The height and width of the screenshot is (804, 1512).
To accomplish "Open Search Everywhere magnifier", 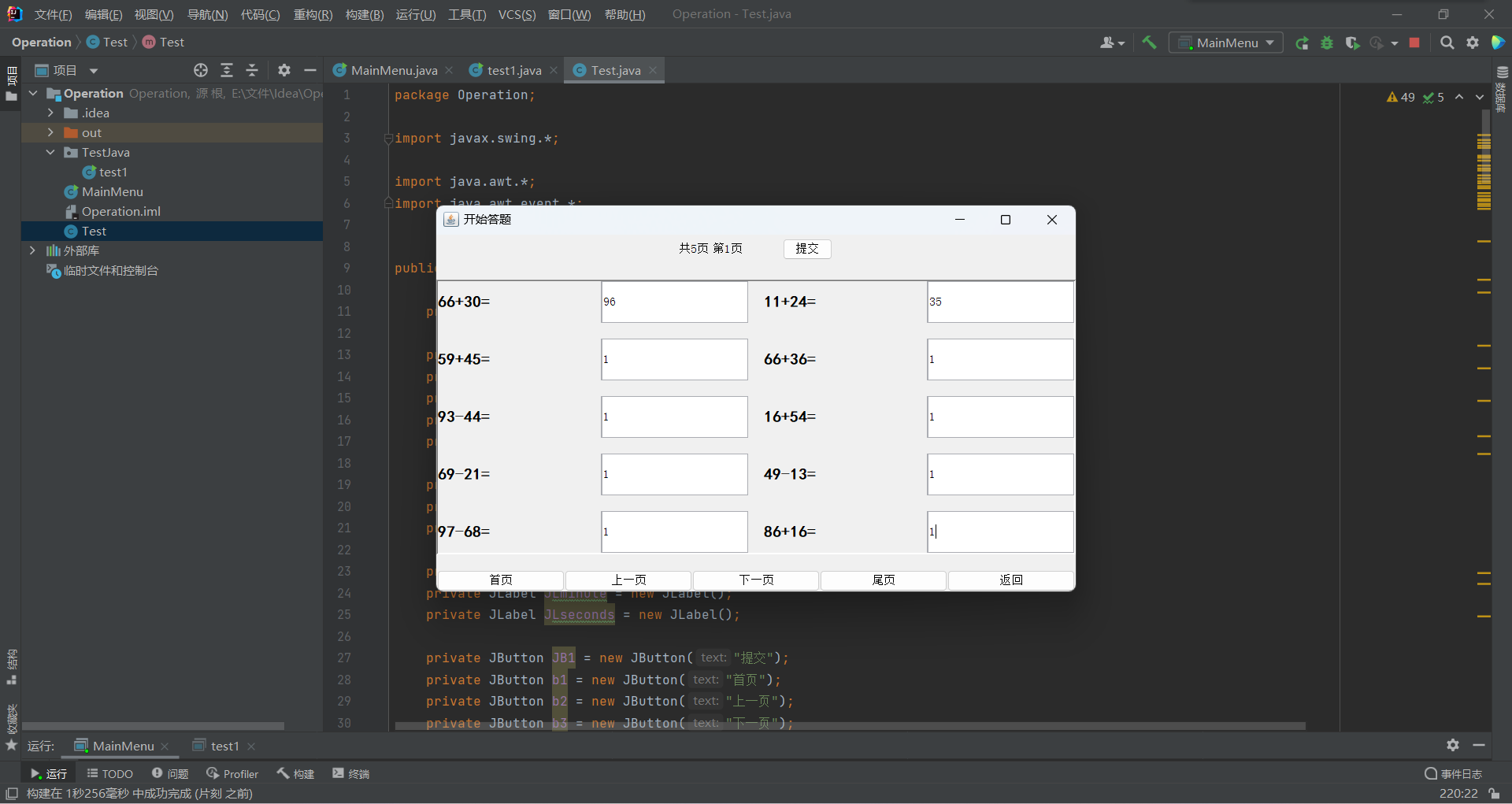I will pos(1447,43).
